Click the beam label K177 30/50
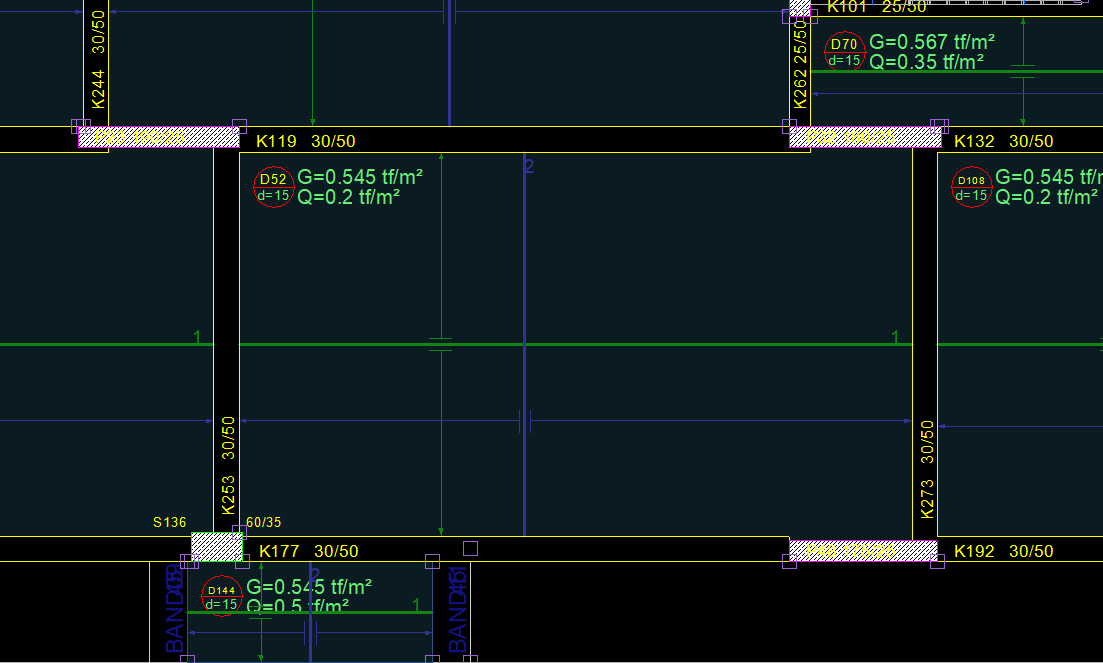The width and height of the screenshot is (1103, 663). pyautogui.click(x=308, y=551)
